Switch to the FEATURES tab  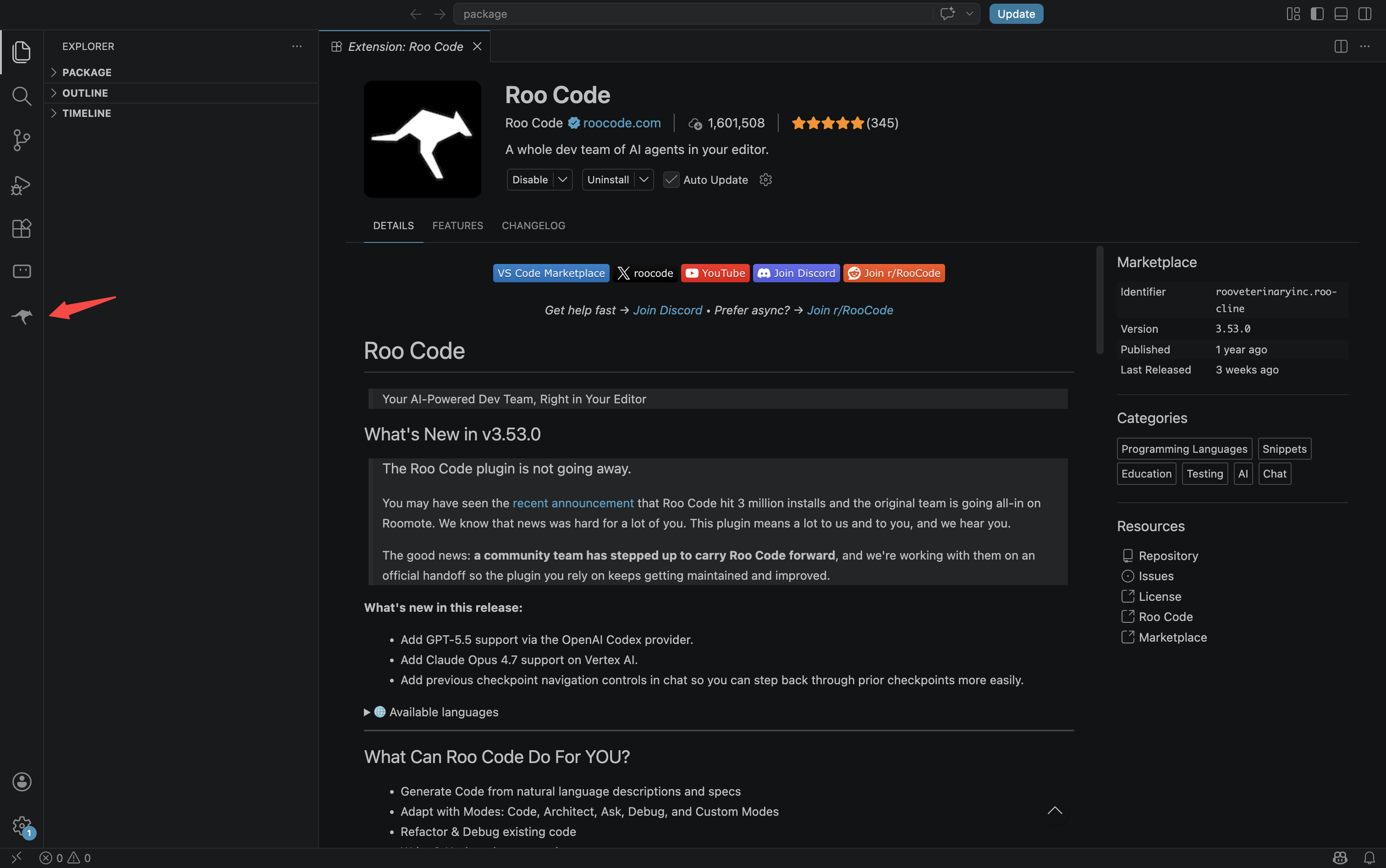tap(457, 225)
